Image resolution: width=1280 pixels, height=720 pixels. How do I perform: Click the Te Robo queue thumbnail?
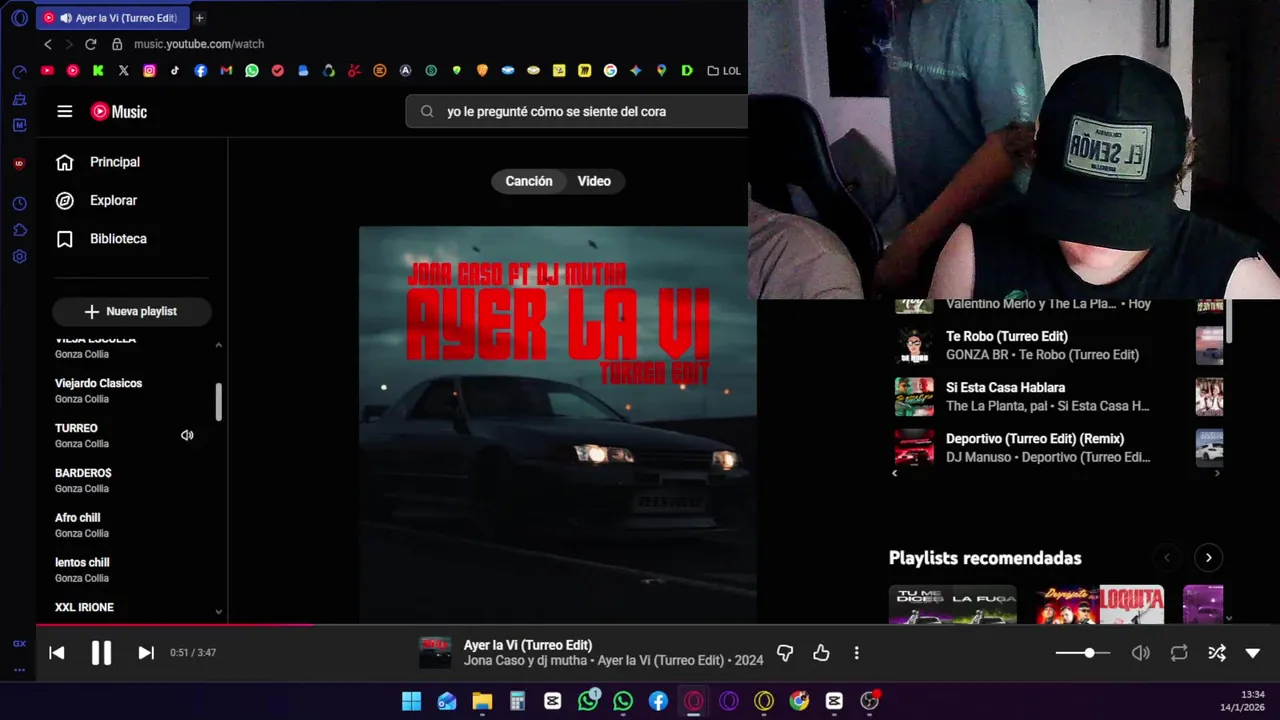point(914,346)
